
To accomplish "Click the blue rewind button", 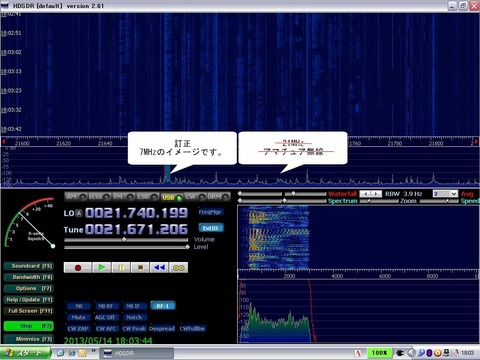I will pyautogui.click(x=159, y=268).
